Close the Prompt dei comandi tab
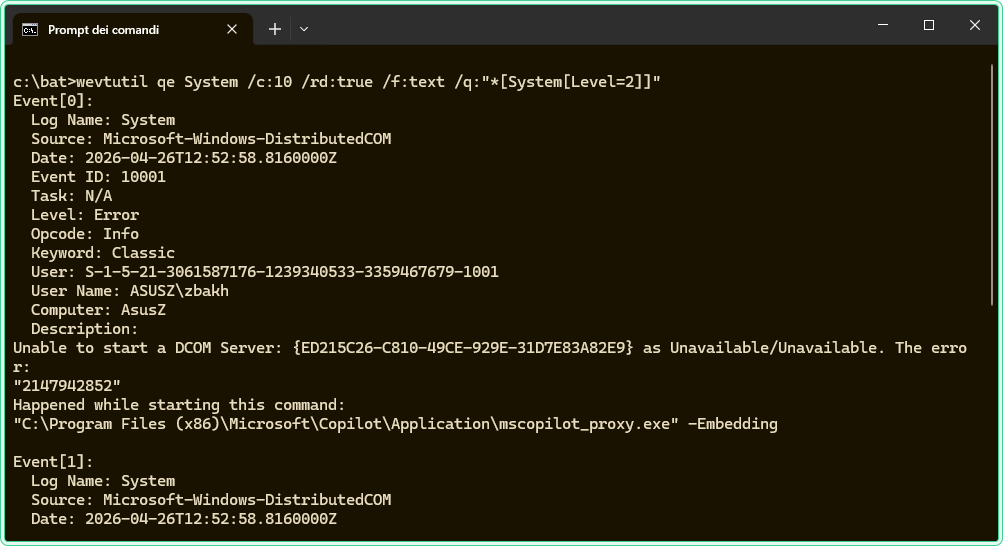 coord(233,30)
